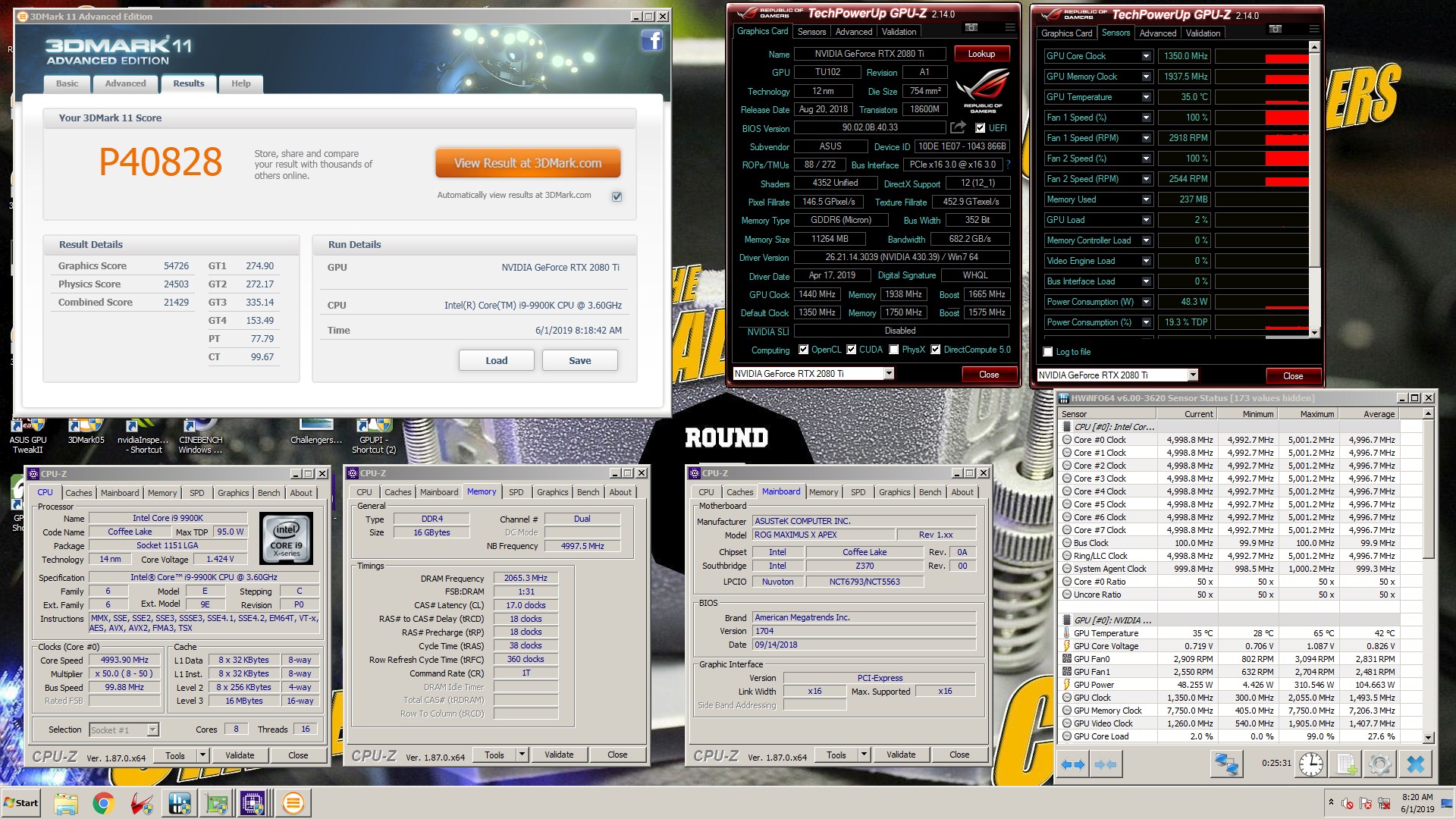Open the hamburger menu in left GPU-Z window
The image size is (1456, 819).
coord(1009,27)
